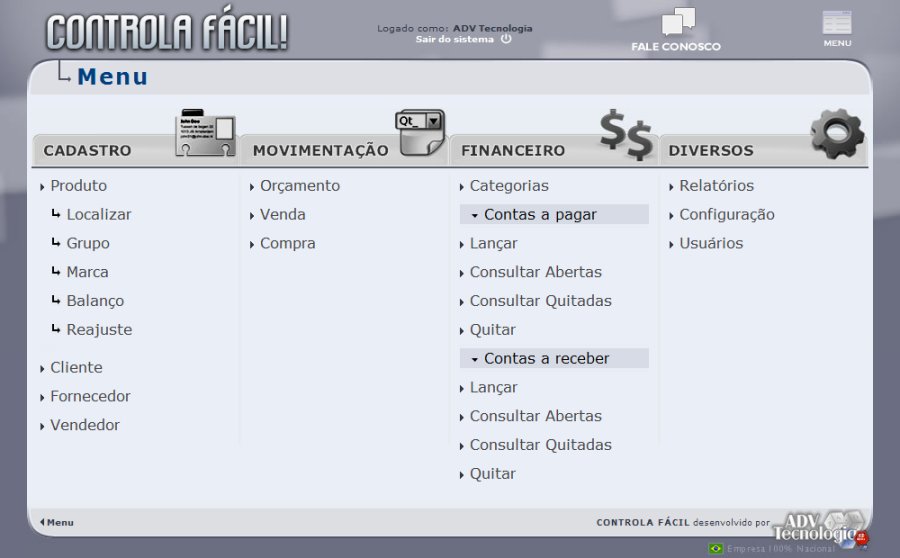Select Localizar under Produto
This screenshot has width=900, height=558.
tap(99, 214)
